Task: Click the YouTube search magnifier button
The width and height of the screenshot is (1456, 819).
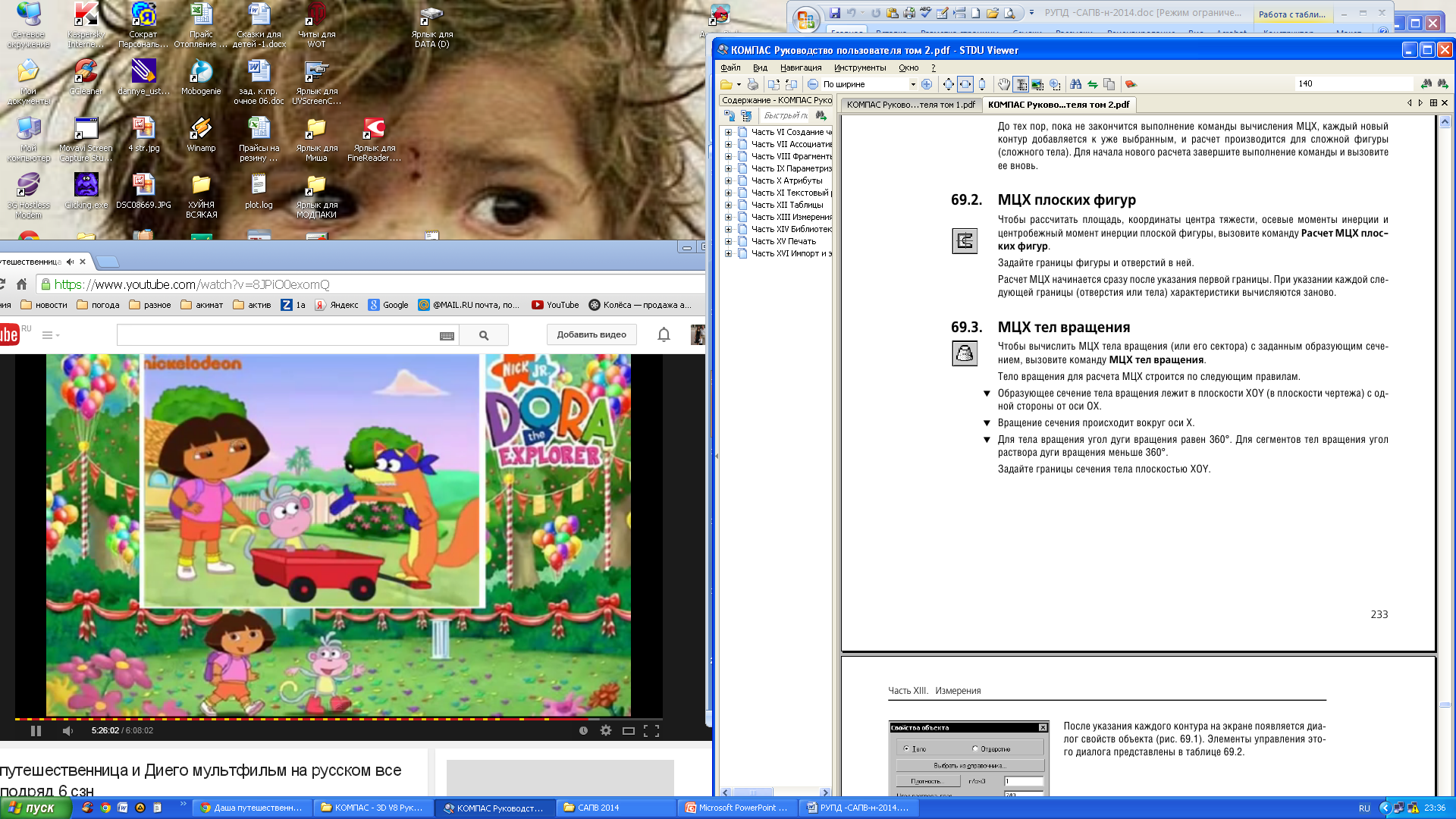Action: (x=484, y=335)
